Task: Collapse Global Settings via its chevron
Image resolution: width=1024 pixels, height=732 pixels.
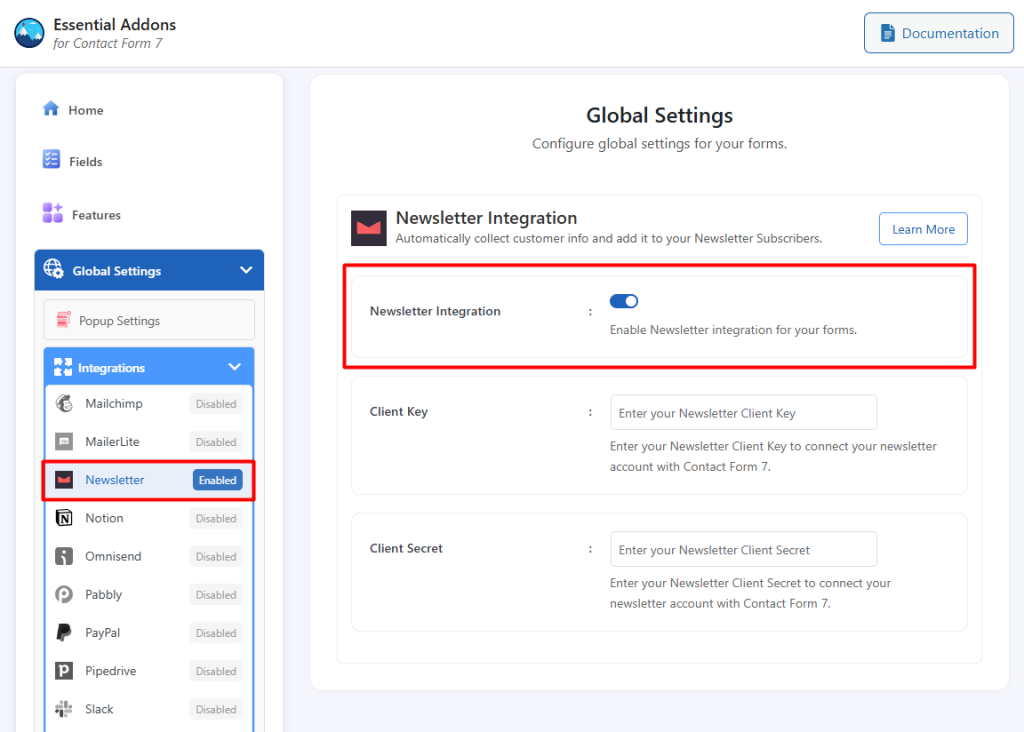Action: click(246, 270)
